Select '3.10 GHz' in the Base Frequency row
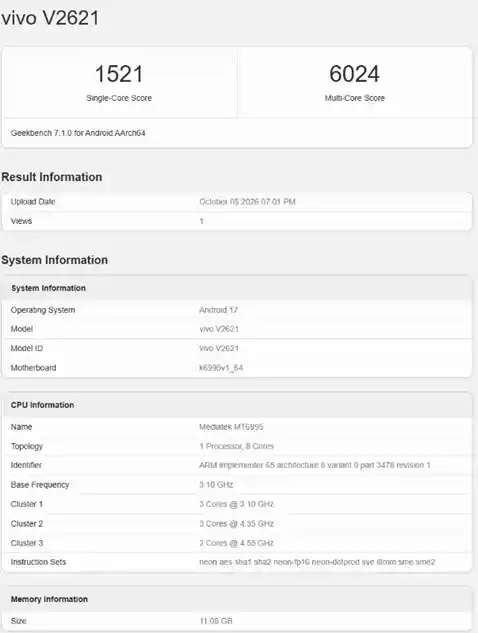 coord(216,484)
